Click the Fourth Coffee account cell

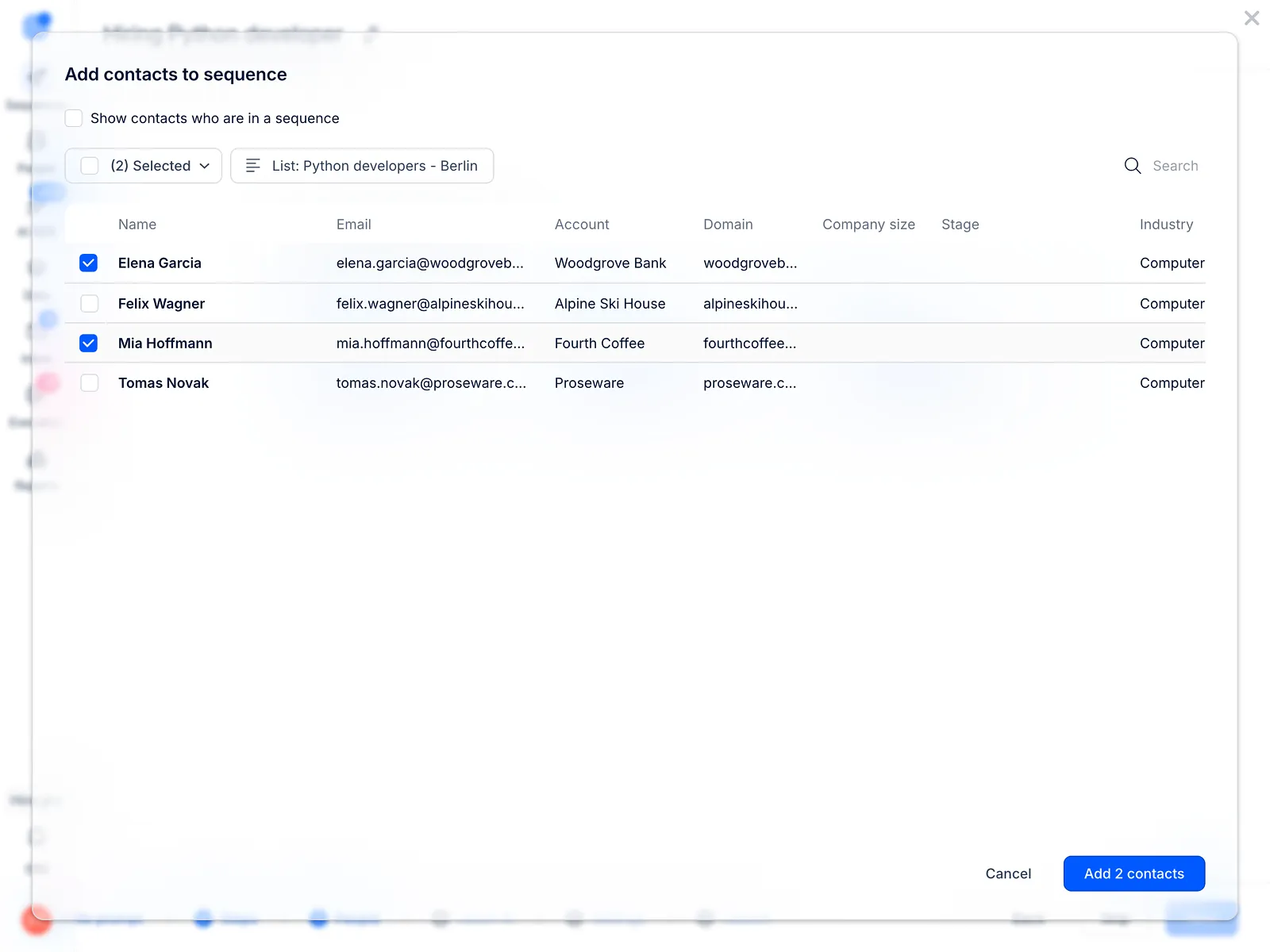599,344
